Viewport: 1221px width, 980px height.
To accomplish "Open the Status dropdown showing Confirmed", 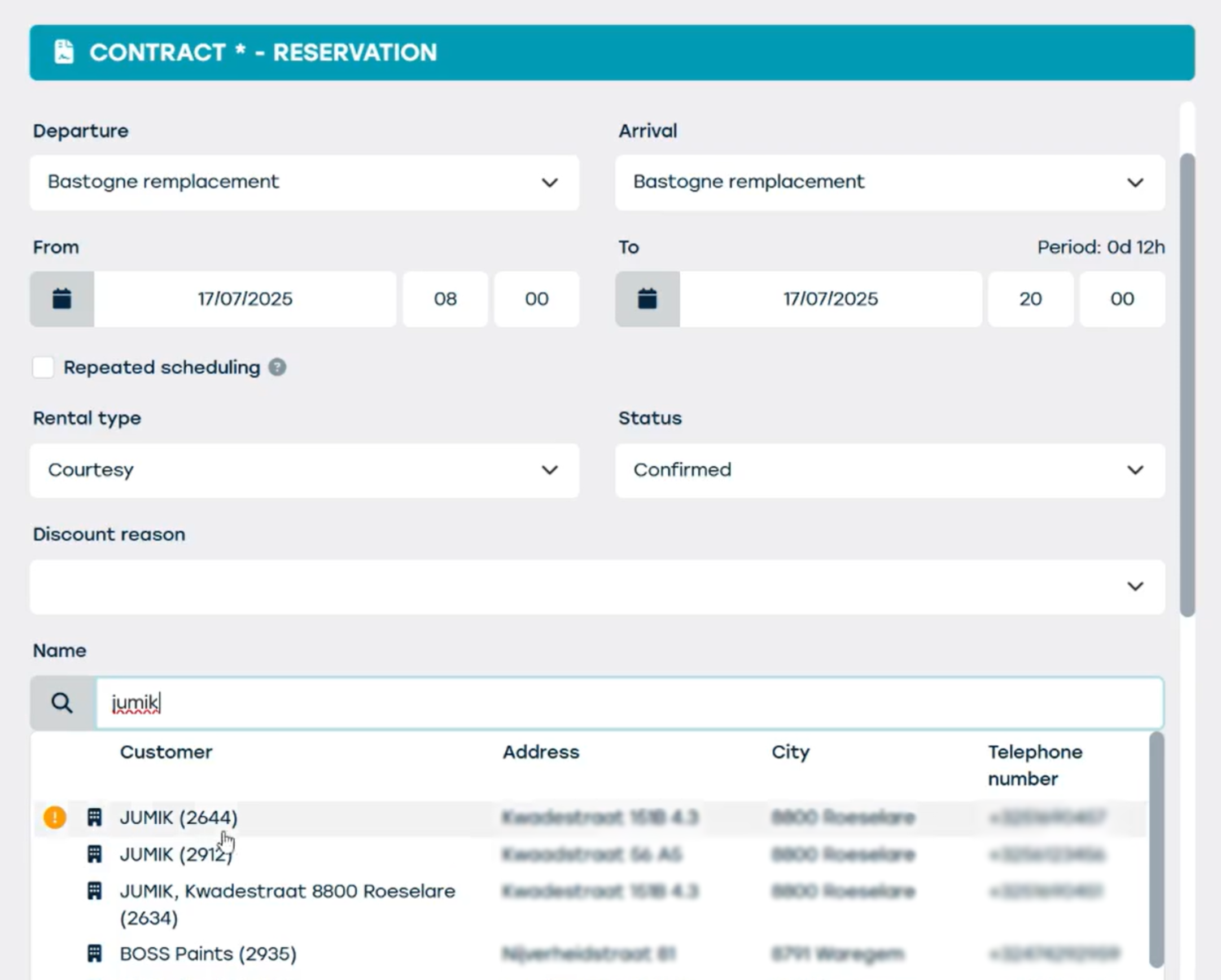I will coord(890,470).
